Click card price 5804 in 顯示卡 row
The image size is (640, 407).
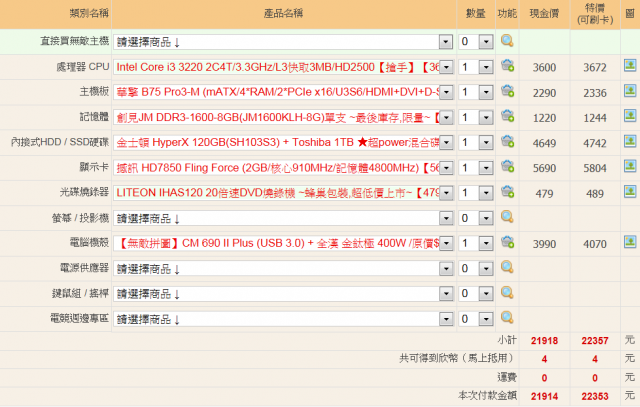click(x=595, y=168)
